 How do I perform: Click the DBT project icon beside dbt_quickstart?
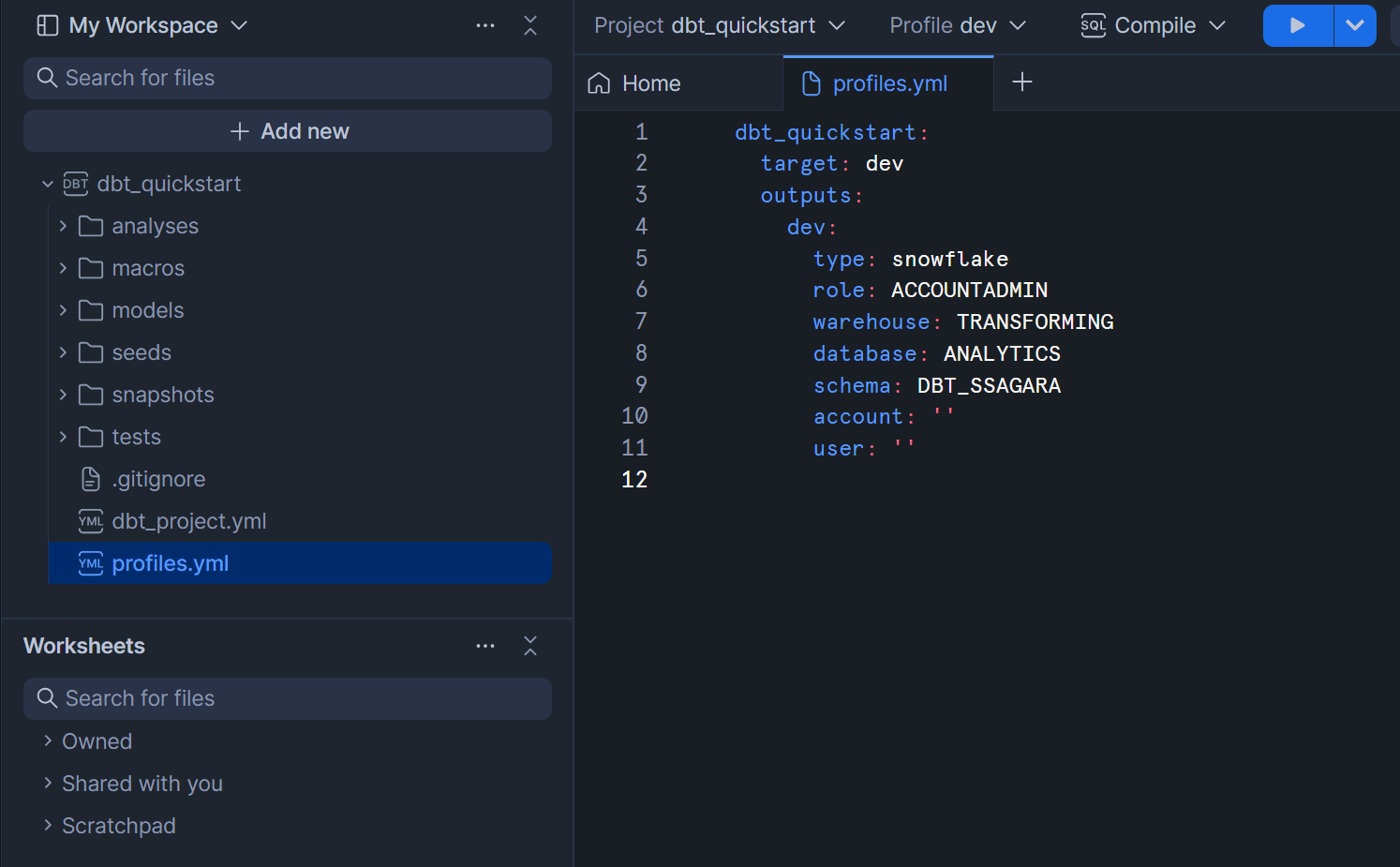coord(76,184)
